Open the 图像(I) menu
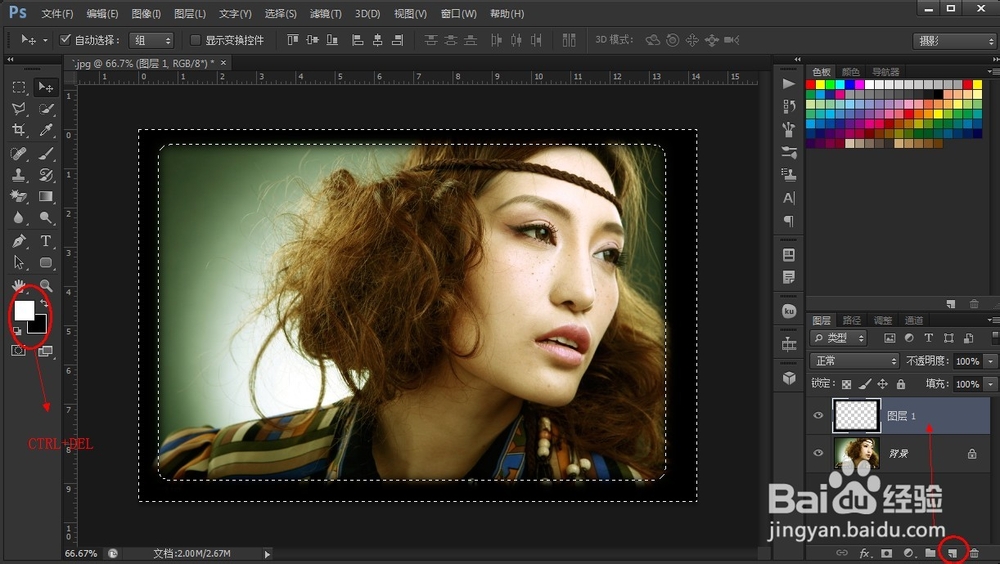Viewport: 1000px width, 564px height. coord(146,14)
